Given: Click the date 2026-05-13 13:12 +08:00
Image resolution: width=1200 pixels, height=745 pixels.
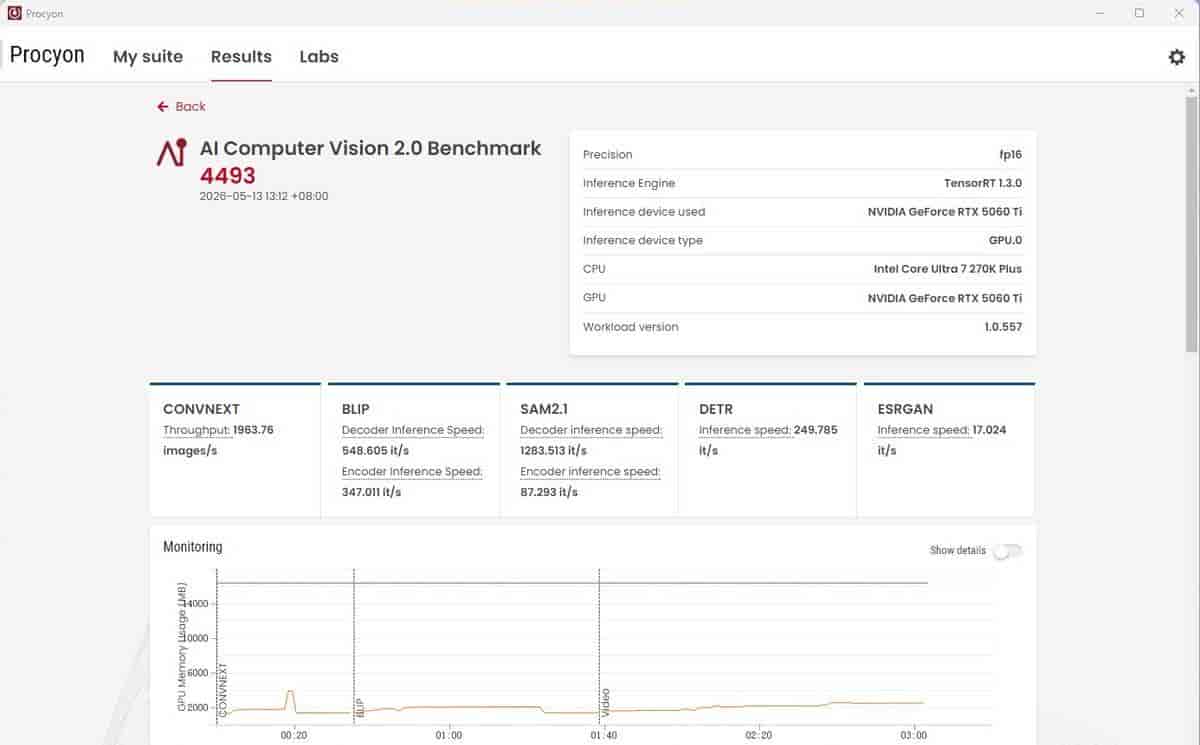Looking at the screenshot, I should (264, 196).
